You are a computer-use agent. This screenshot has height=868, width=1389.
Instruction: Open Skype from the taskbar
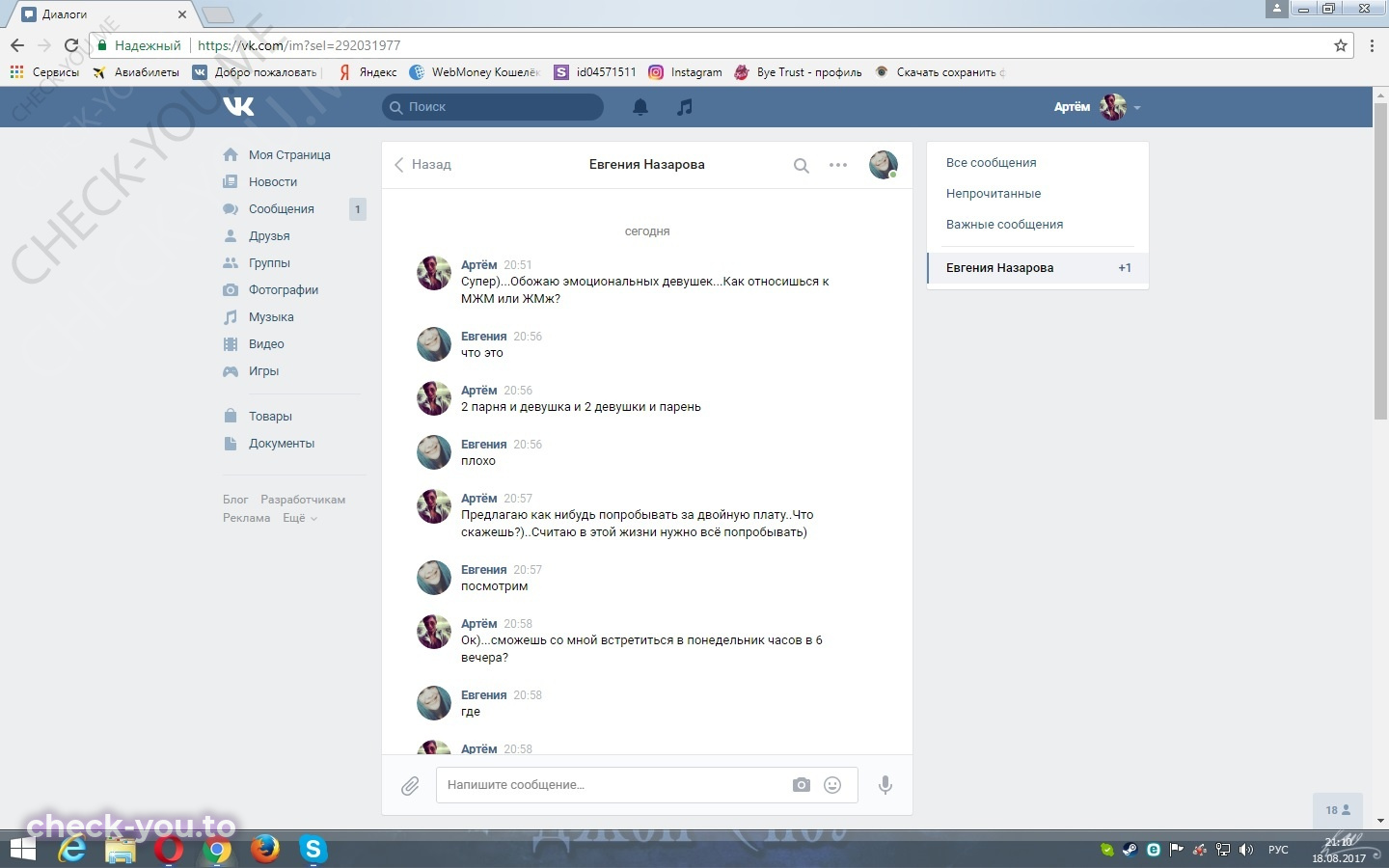tap(313, 850)
